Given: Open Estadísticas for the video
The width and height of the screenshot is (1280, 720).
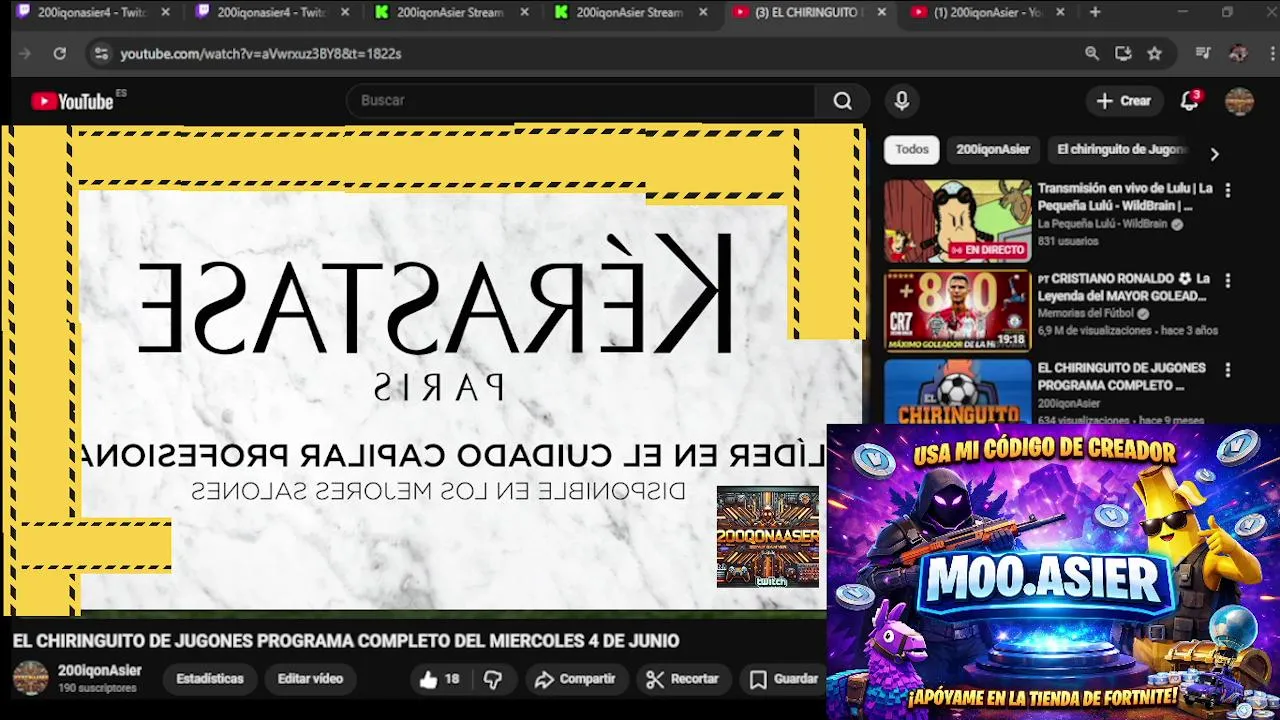Looking at the screenshot, I should (210, 679).
